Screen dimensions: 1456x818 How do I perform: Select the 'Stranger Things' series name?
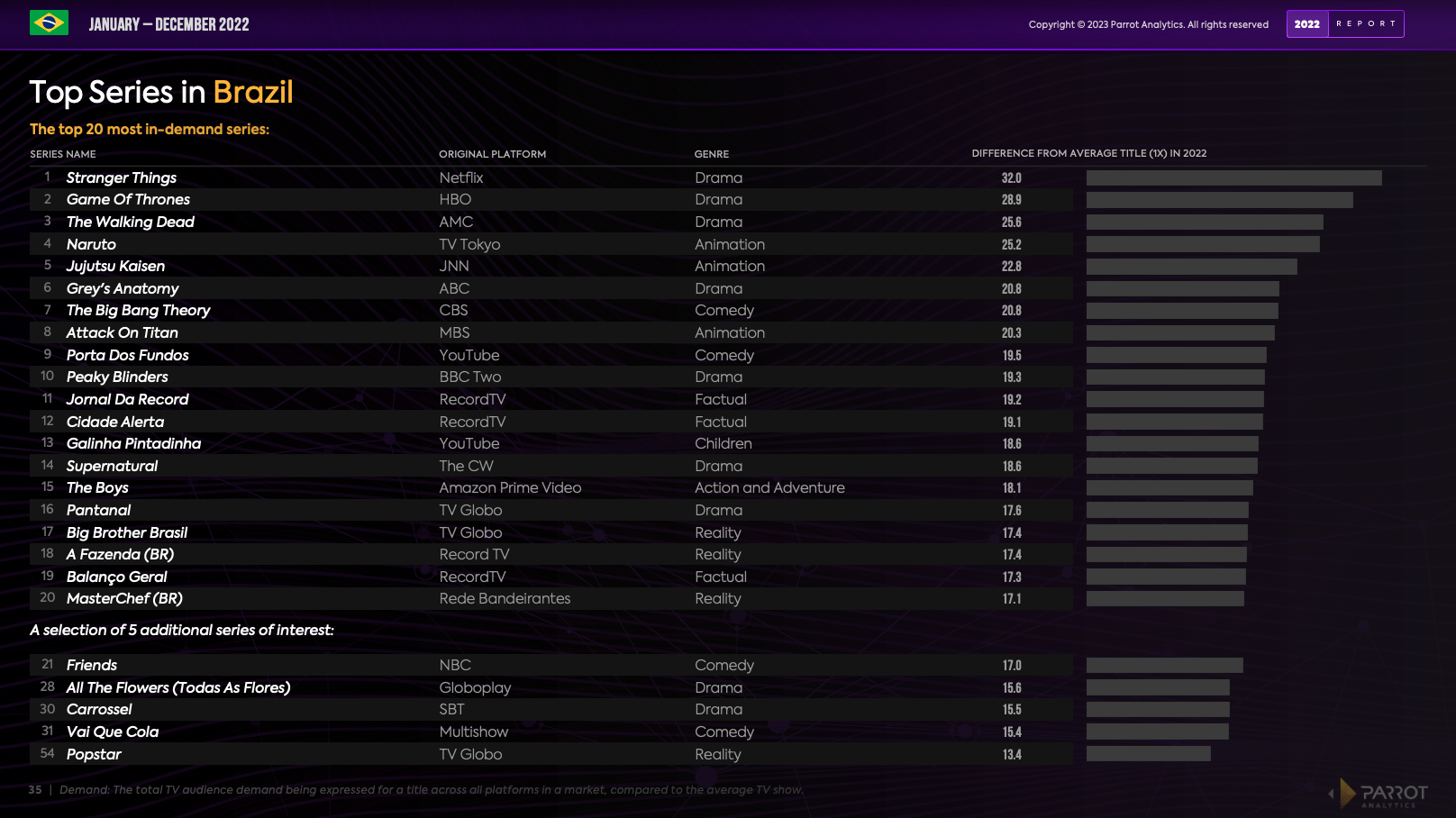[x=122, y=177]
